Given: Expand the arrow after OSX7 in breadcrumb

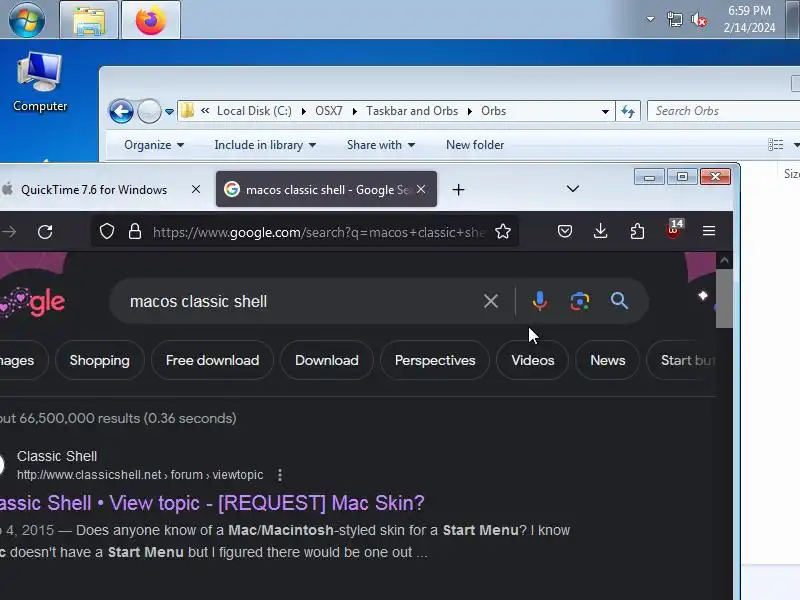Looking at the screenshot, I should 355,111.
